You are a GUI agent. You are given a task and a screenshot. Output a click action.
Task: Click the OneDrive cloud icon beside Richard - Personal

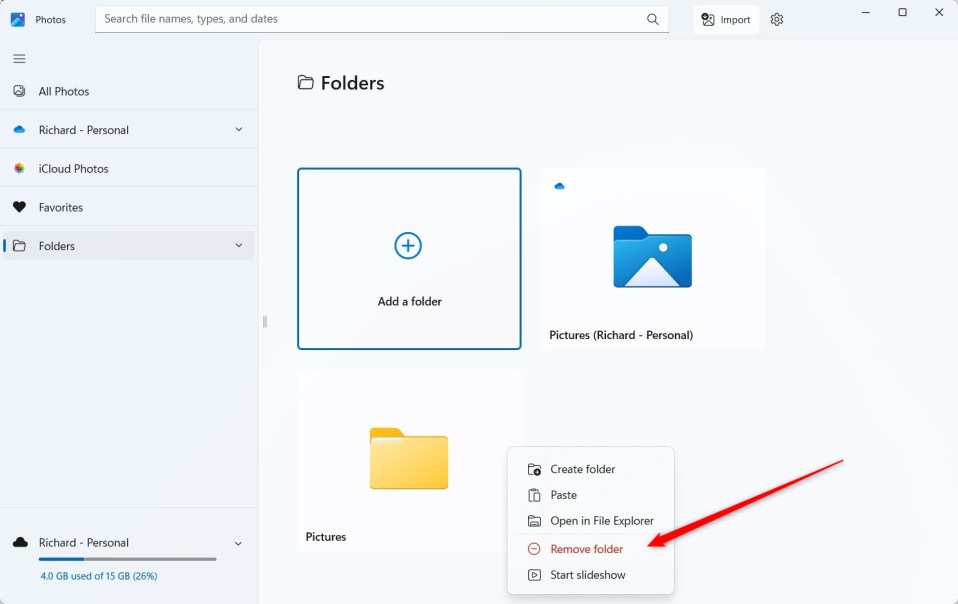[x=20, y=129]
